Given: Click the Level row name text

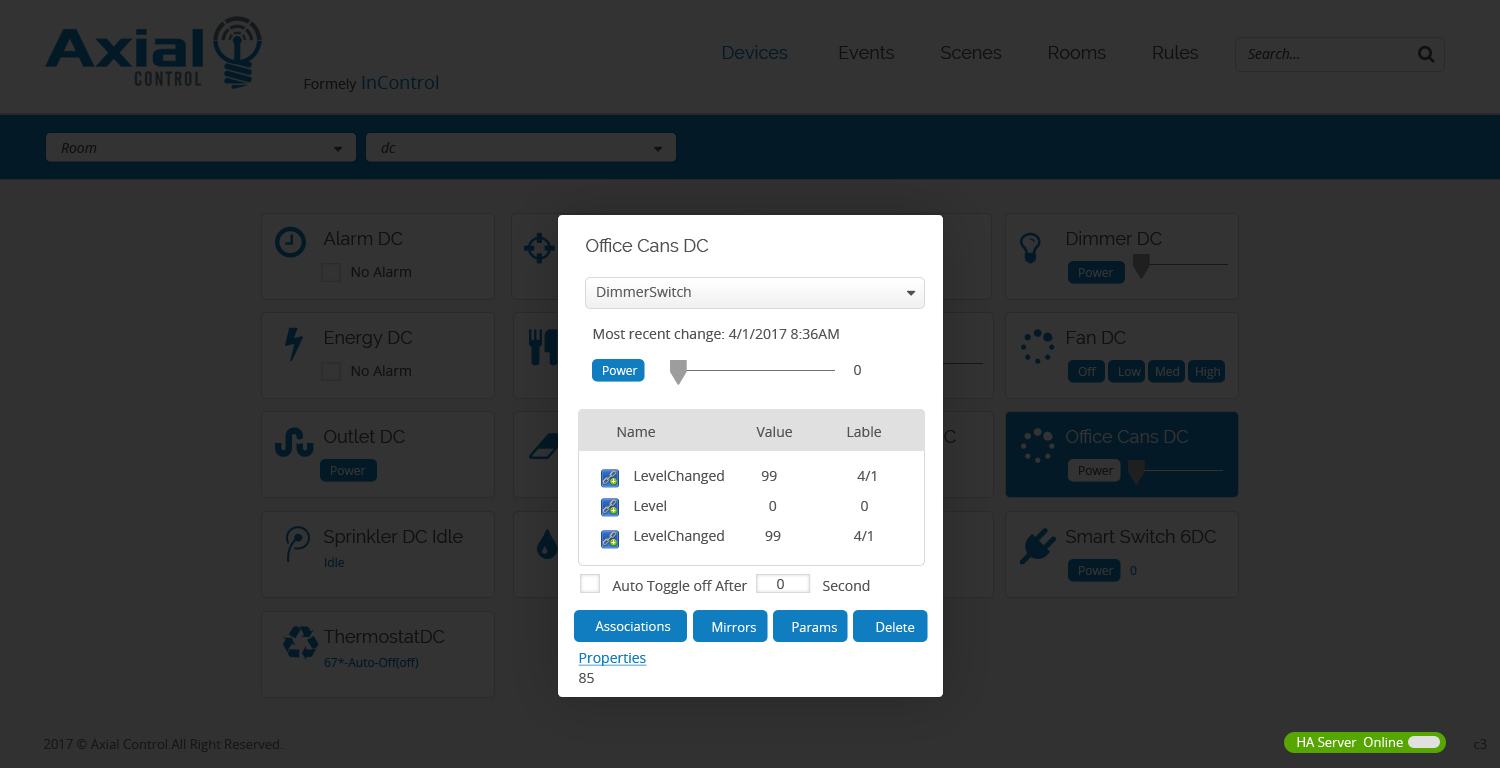Looking at the screenshot, I should 650,506.
